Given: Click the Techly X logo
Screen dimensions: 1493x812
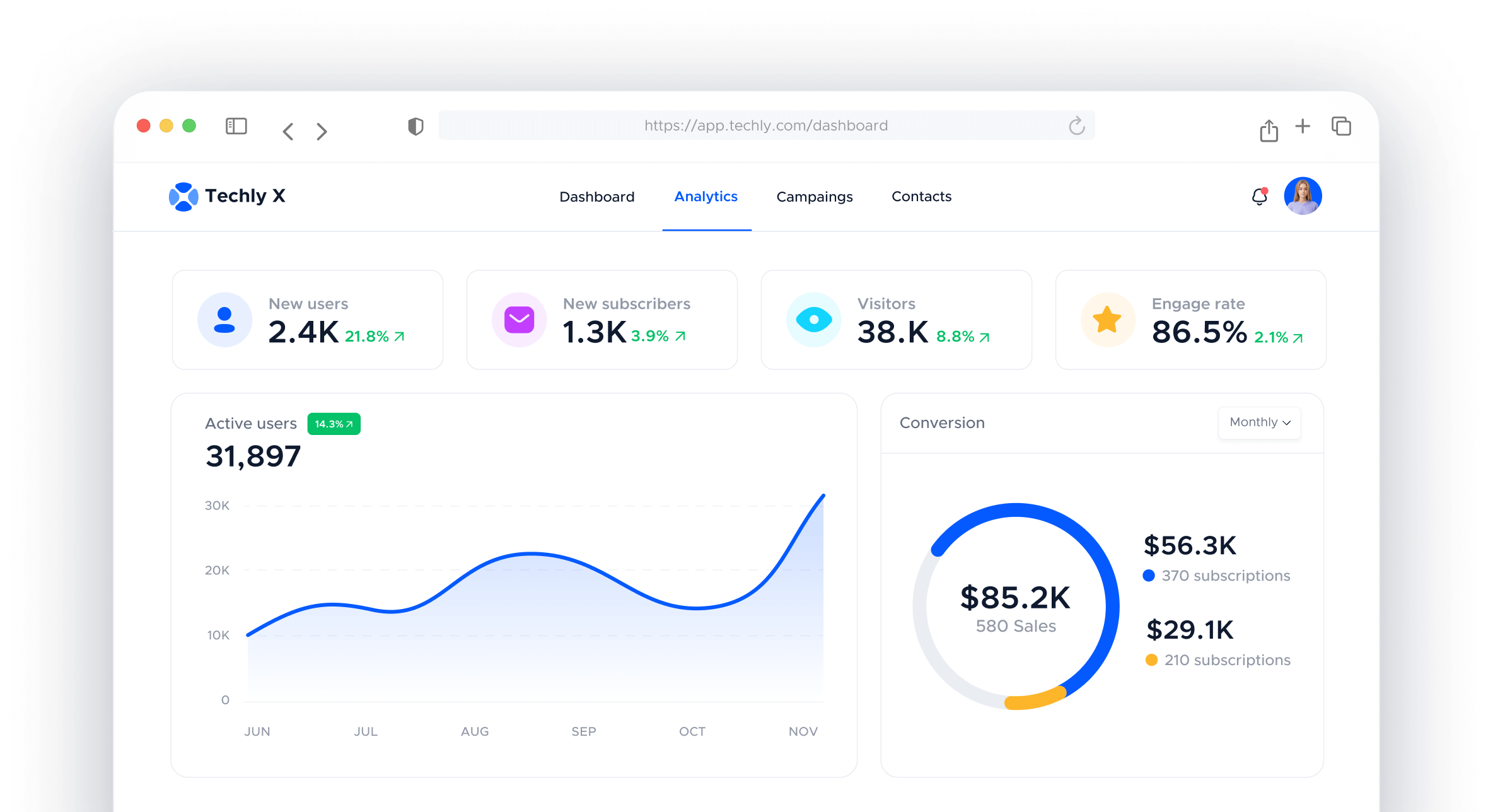Looking at the screenshot, I should click(184, 196).
